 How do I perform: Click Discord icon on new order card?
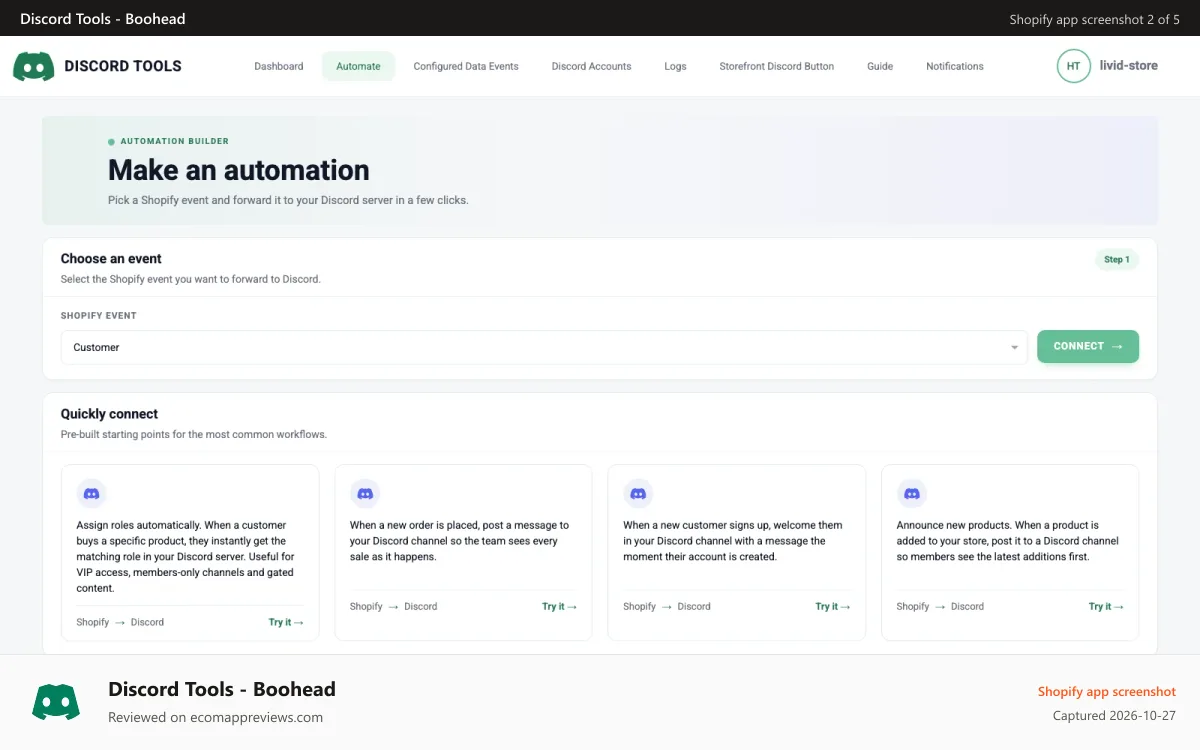coord(365,494)
